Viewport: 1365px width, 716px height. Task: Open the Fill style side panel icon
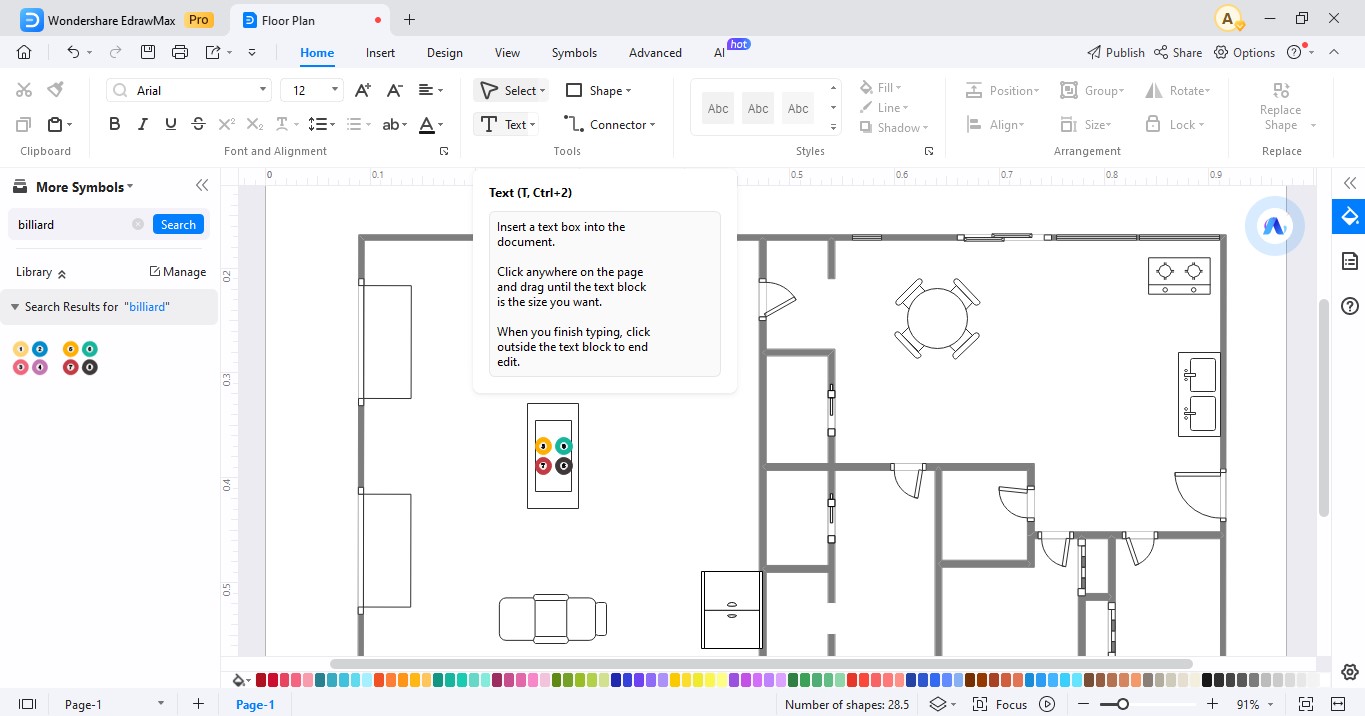(1349, 216)
